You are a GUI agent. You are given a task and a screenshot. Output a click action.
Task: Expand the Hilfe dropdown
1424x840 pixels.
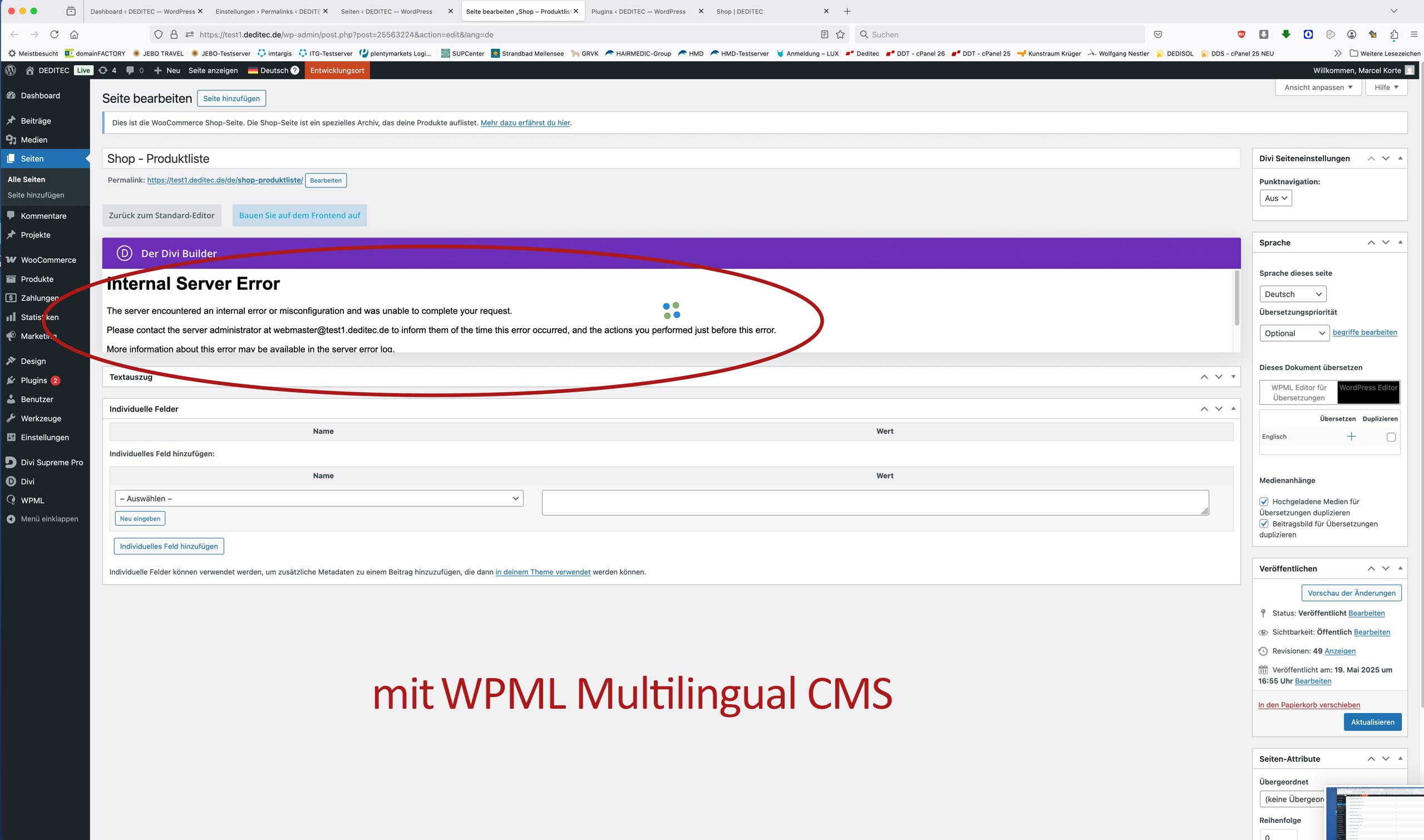(x=1386, y=87)
